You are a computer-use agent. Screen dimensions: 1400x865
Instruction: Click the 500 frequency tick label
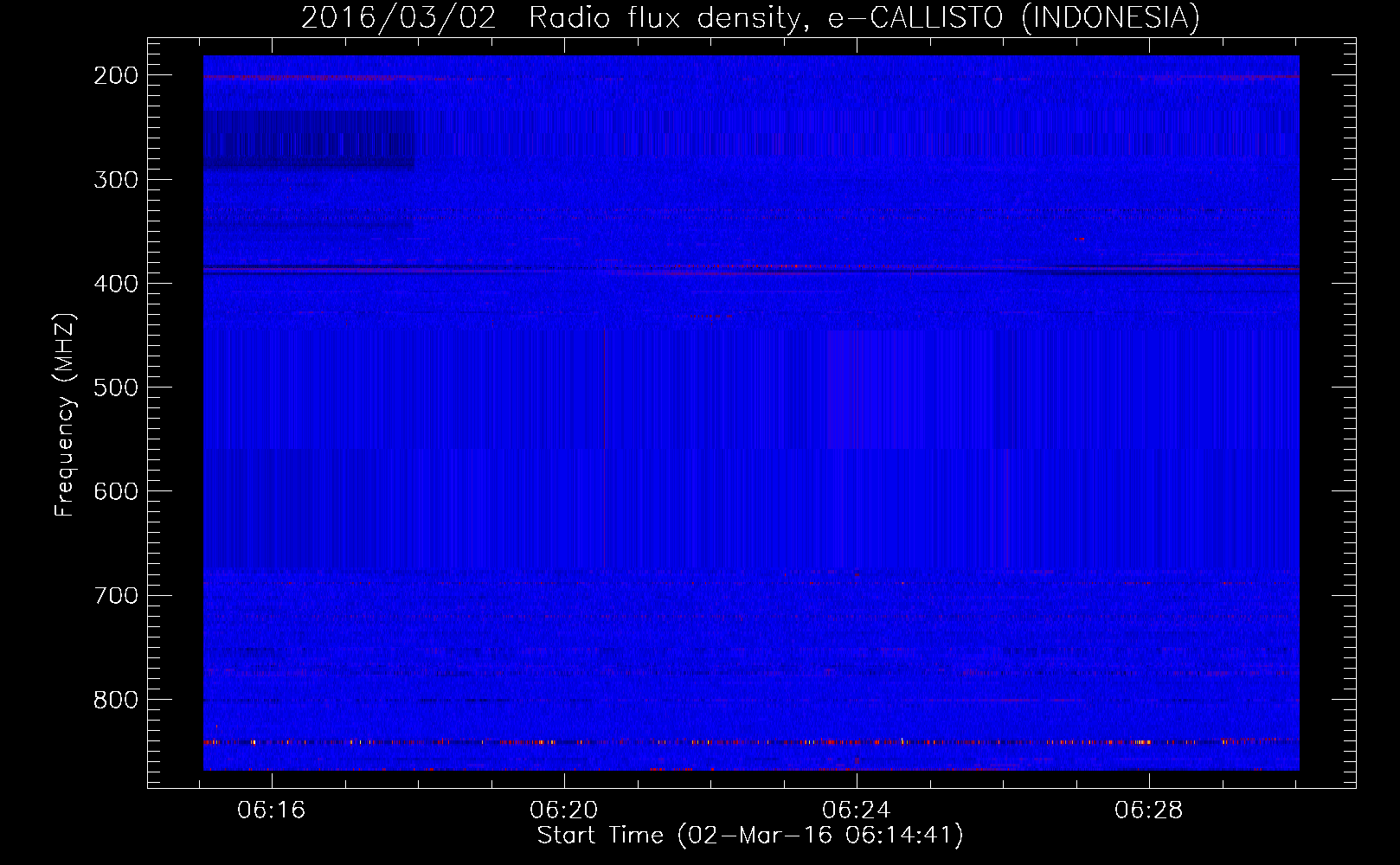pos(116,388)
